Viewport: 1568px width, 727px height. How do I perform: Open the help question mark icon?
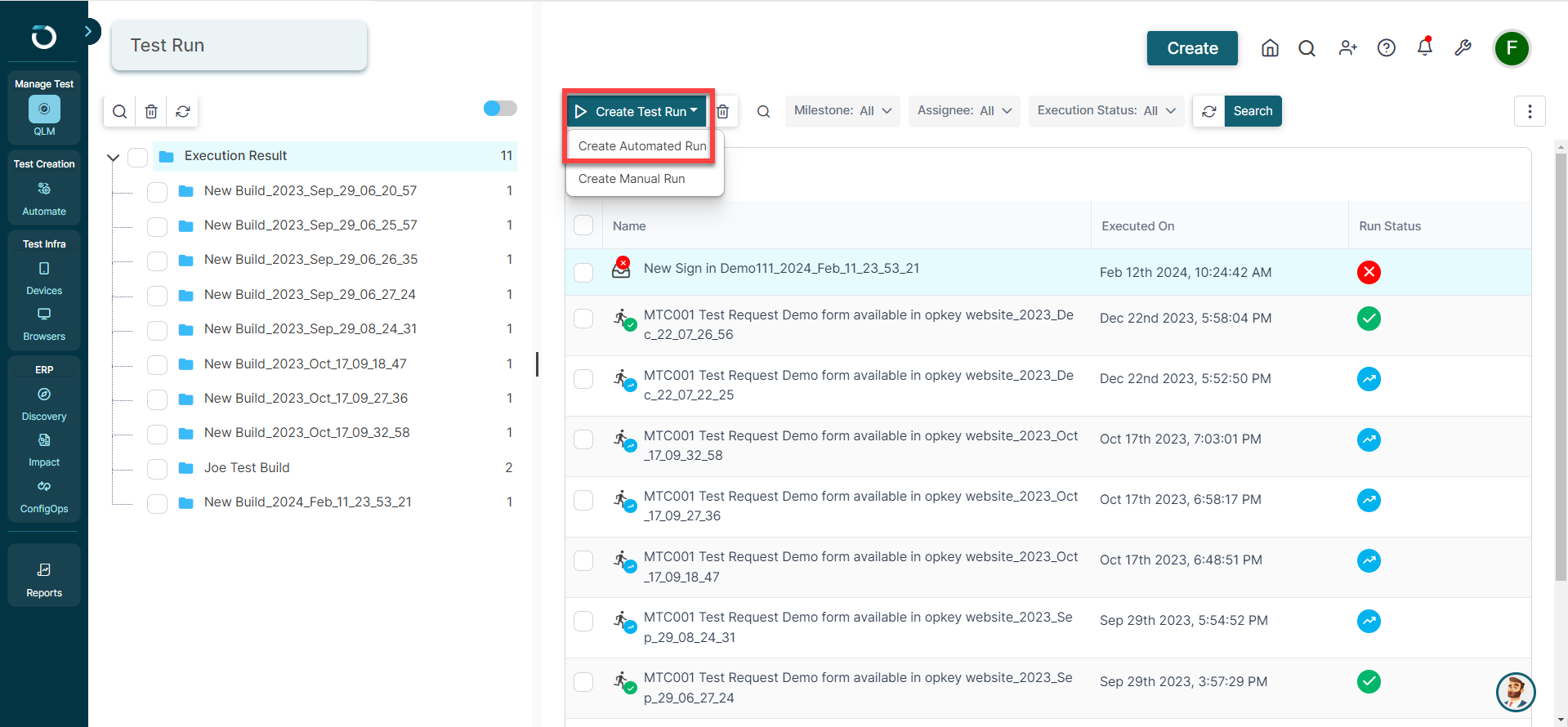[x=1387, y=48]
